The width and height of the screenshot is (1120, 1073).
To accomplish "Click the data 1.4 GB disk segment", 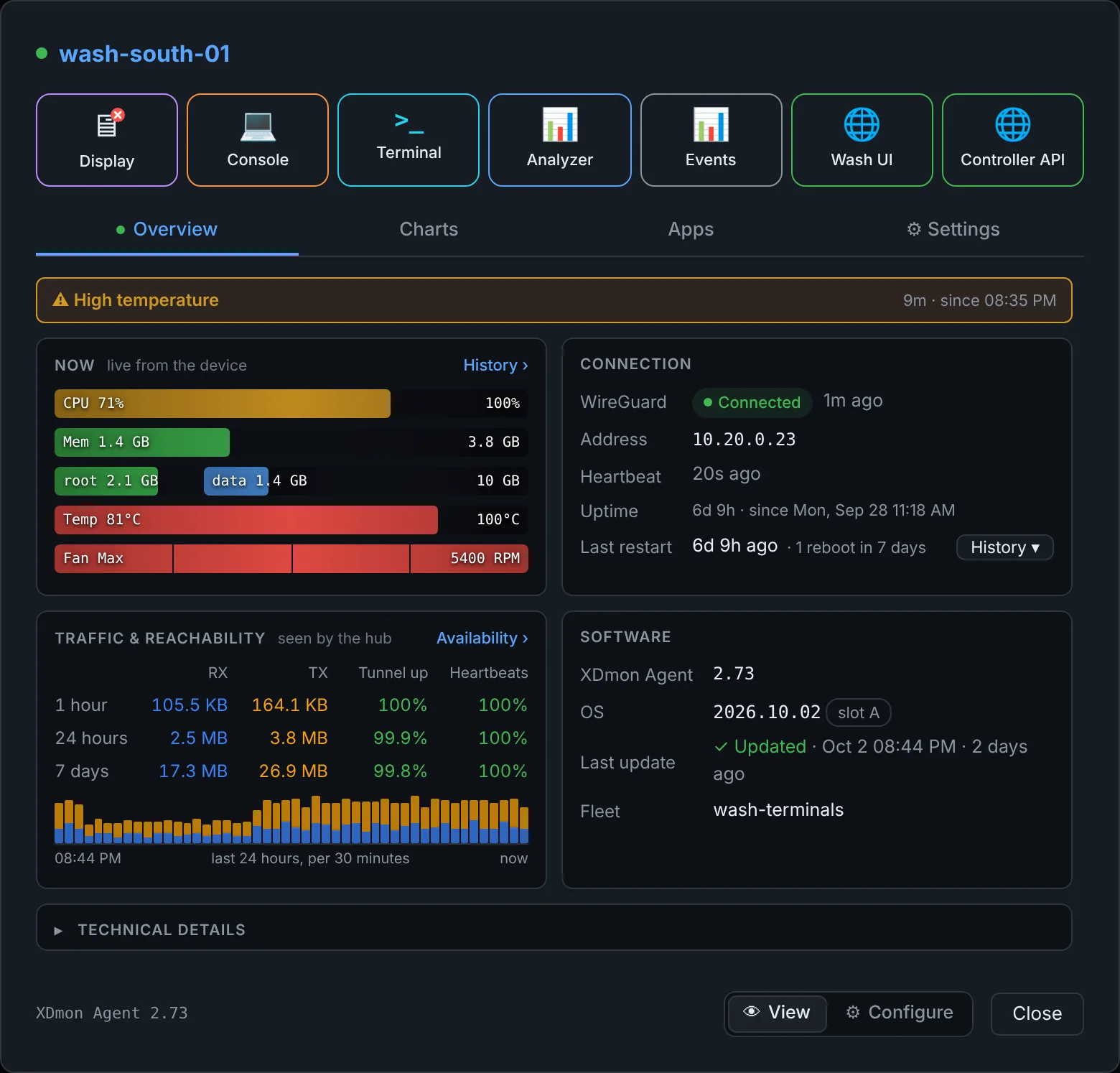I will click(236, 481).
